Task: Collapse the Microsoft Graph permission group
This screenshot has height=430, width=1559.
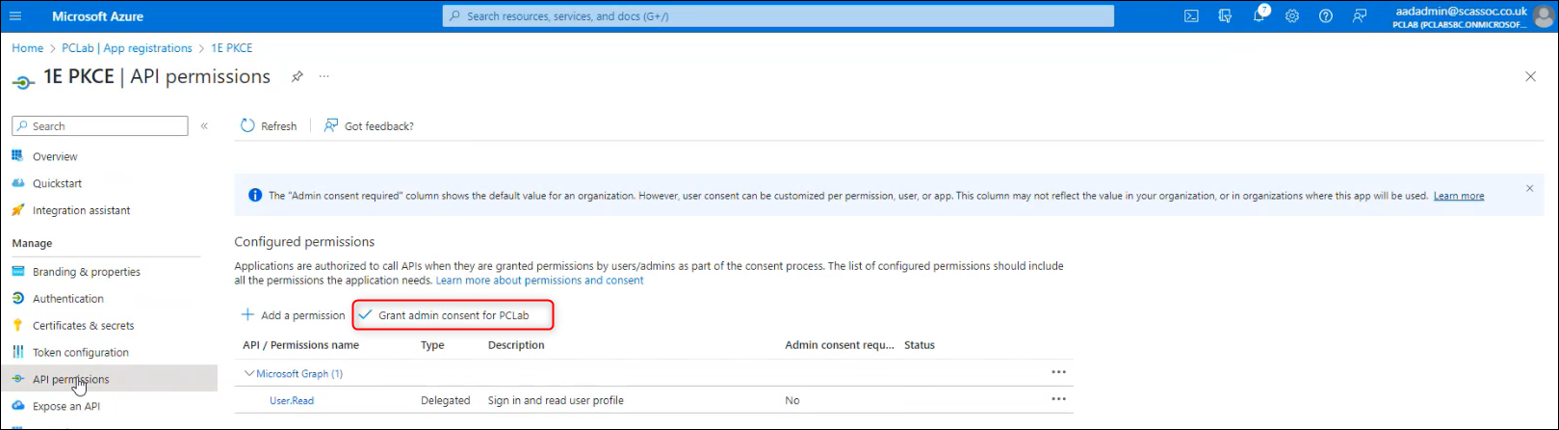Action: 250,373
